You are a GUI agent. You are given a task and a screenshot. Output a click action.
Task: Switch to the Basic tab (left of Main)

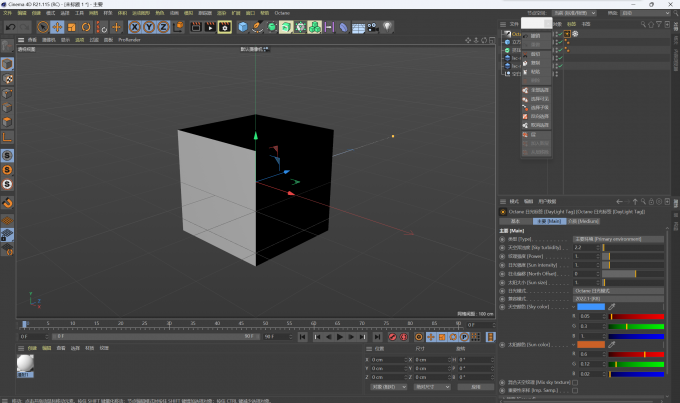pyautogui.click(x=515, y=221)
